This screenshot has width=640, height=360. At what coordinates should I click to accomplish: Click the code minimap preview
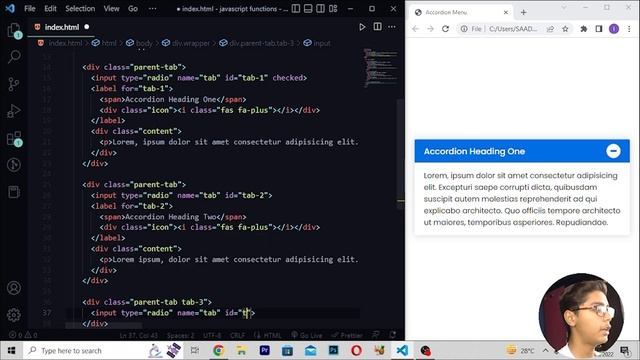pos(380,67)
